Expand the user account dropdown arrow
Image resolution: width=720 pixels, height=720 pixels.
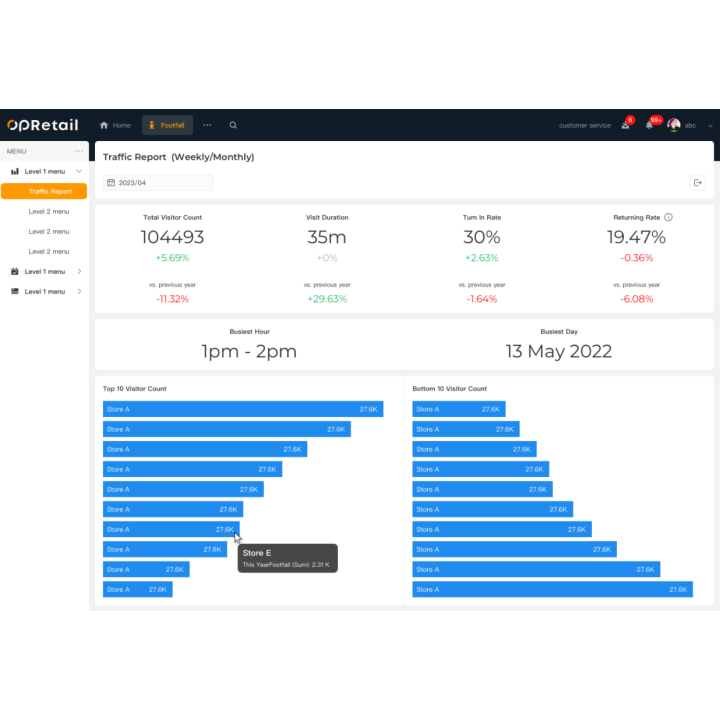coord(710,125)
